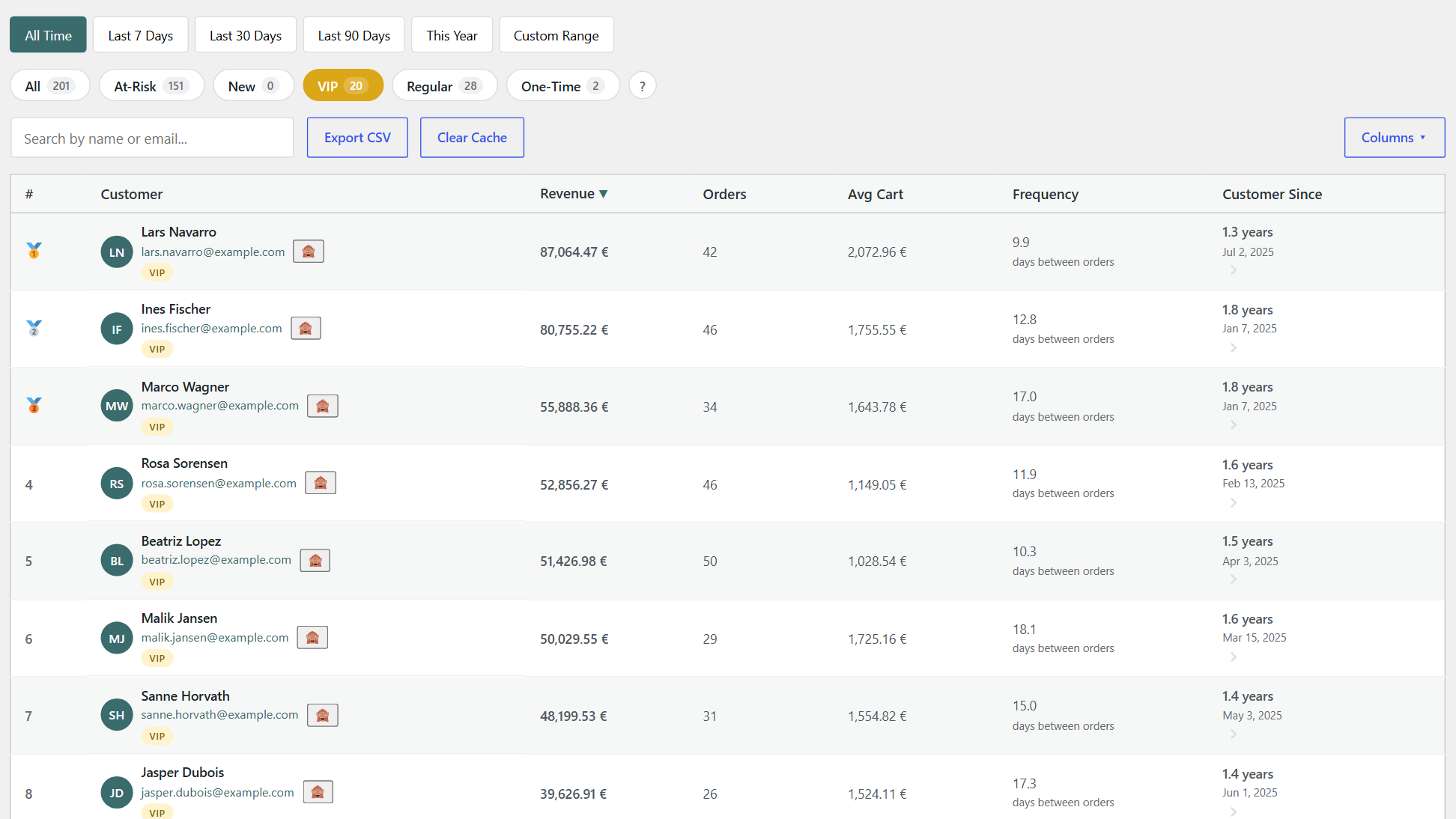The width and height of the screenshot is (1456, 819).
Task: Click the RS avatar for Rosa Sorensen
Action: pyautogui.click(x=117, y=484)
